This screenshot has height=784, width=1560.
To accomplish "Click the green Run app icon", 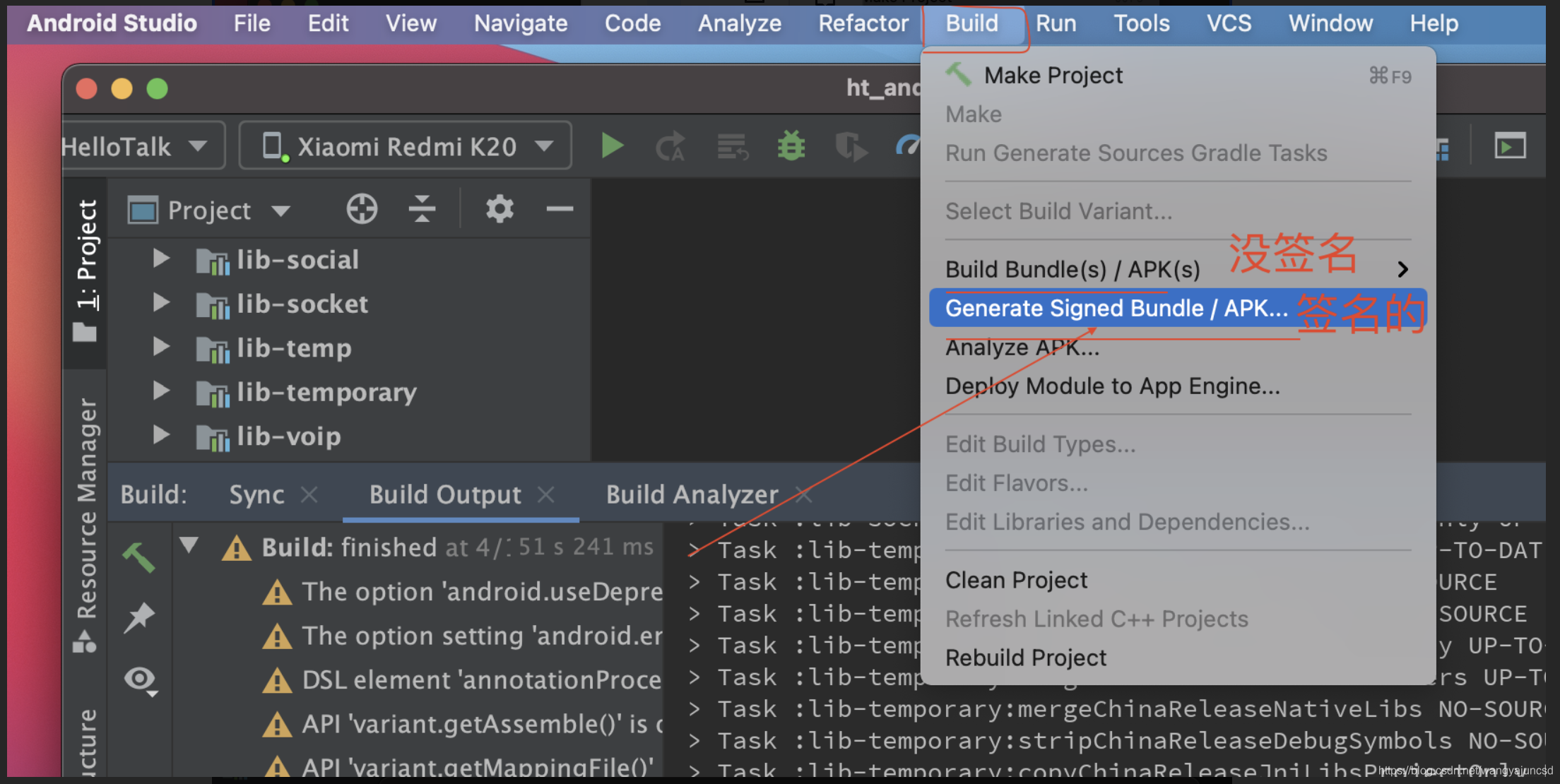I will (612, 146).
